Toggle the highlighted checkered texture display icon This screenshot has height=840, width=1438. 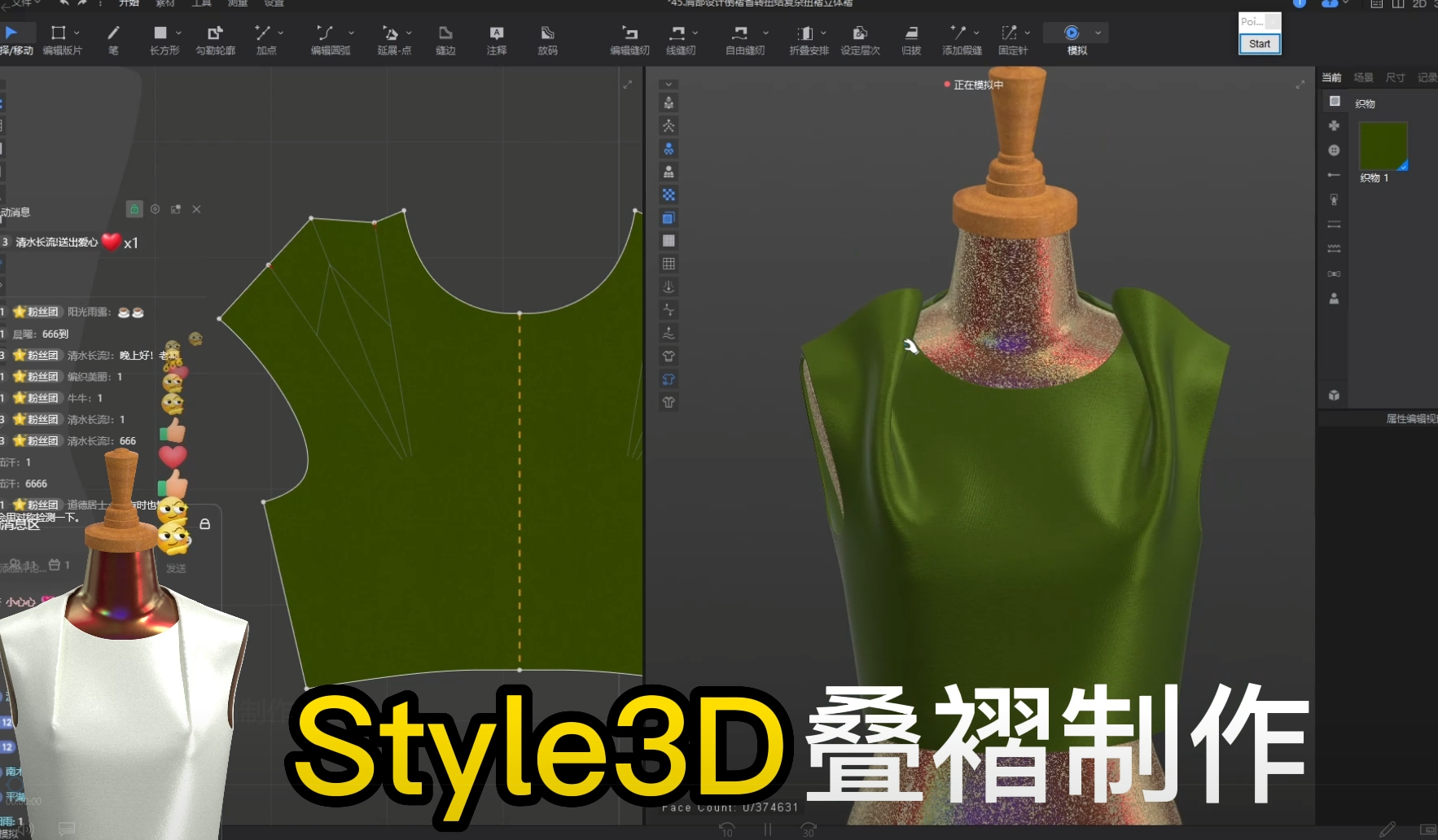pos(669,195)
